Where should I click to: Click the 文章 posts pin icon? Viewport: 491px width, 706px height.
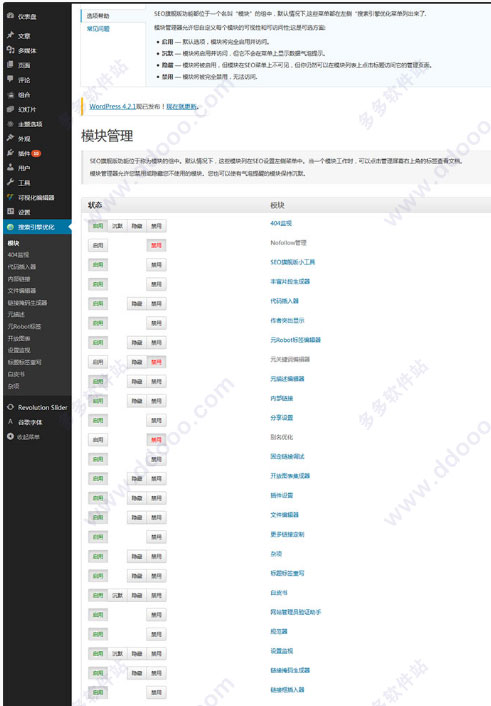10,35
